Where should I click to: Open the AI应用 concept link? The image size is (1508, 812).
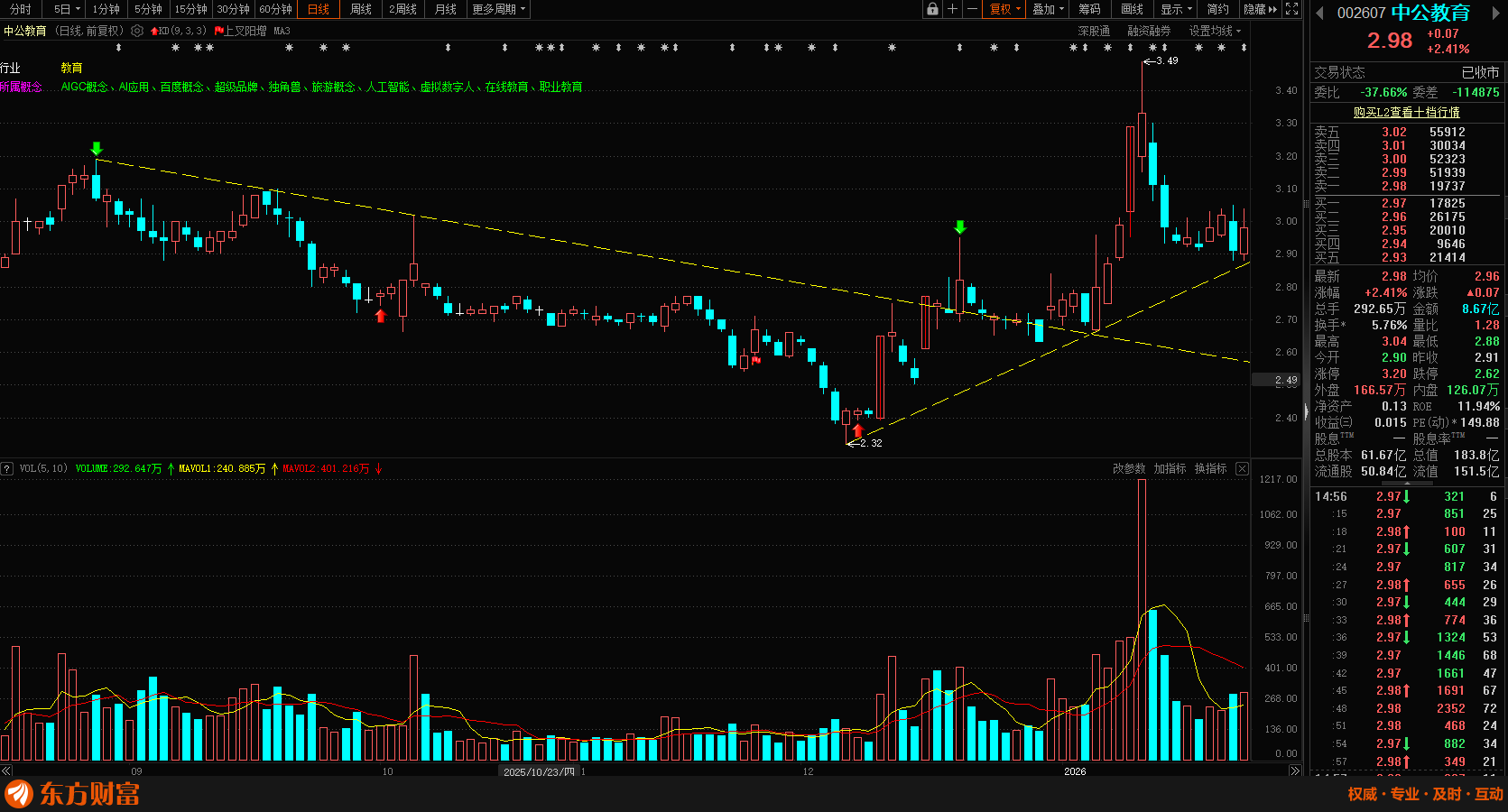[x=134, y=87]
